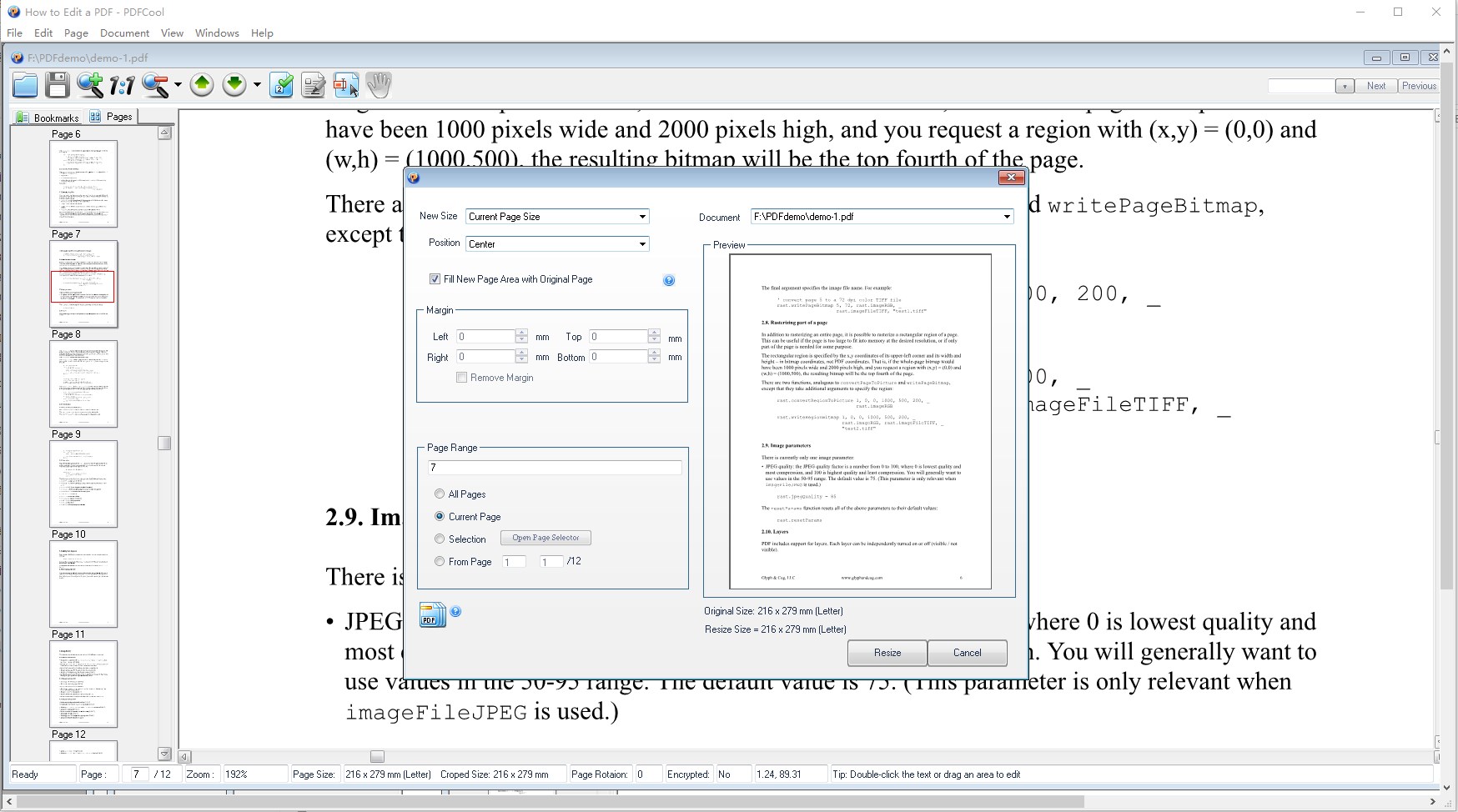Set zoom to actual size 1:1
The height and width of the screenshot is (812, 1458).
pos(122,85)
